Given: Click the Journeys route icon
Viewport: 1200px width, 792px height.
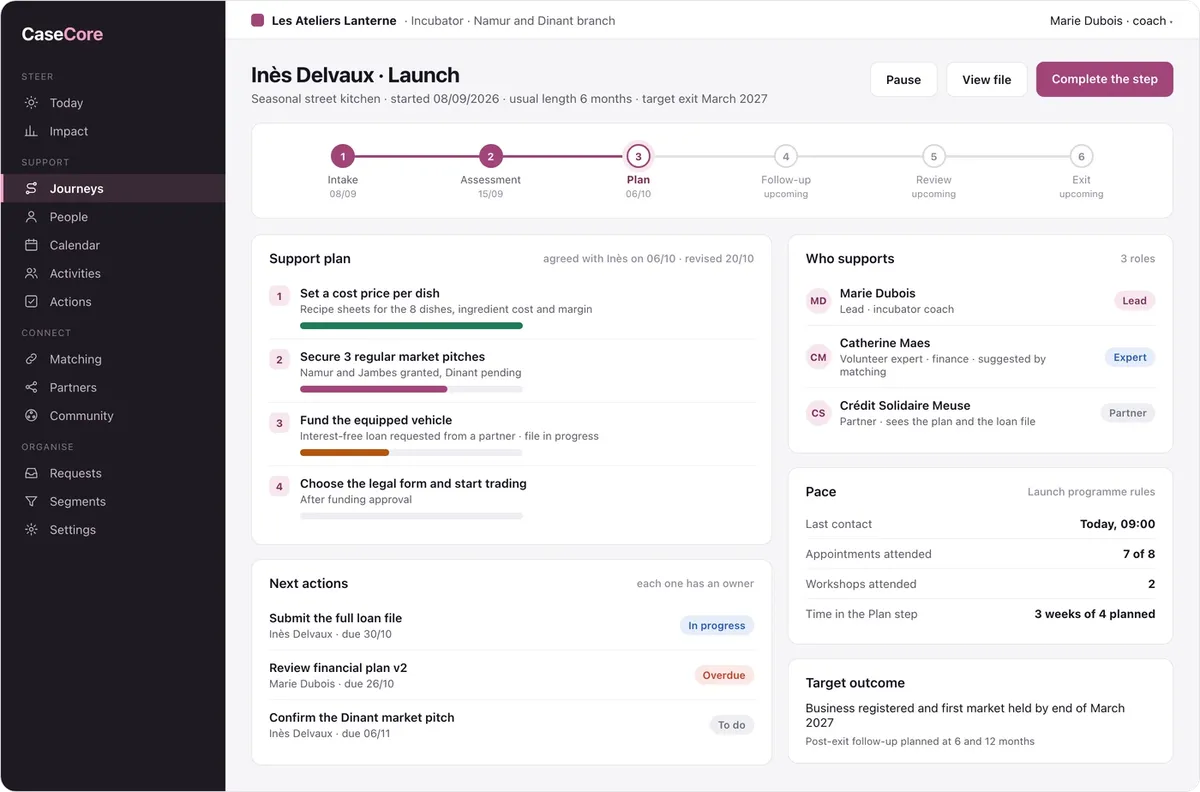Looking at the screenshot, I should click(x=31, y=188).
